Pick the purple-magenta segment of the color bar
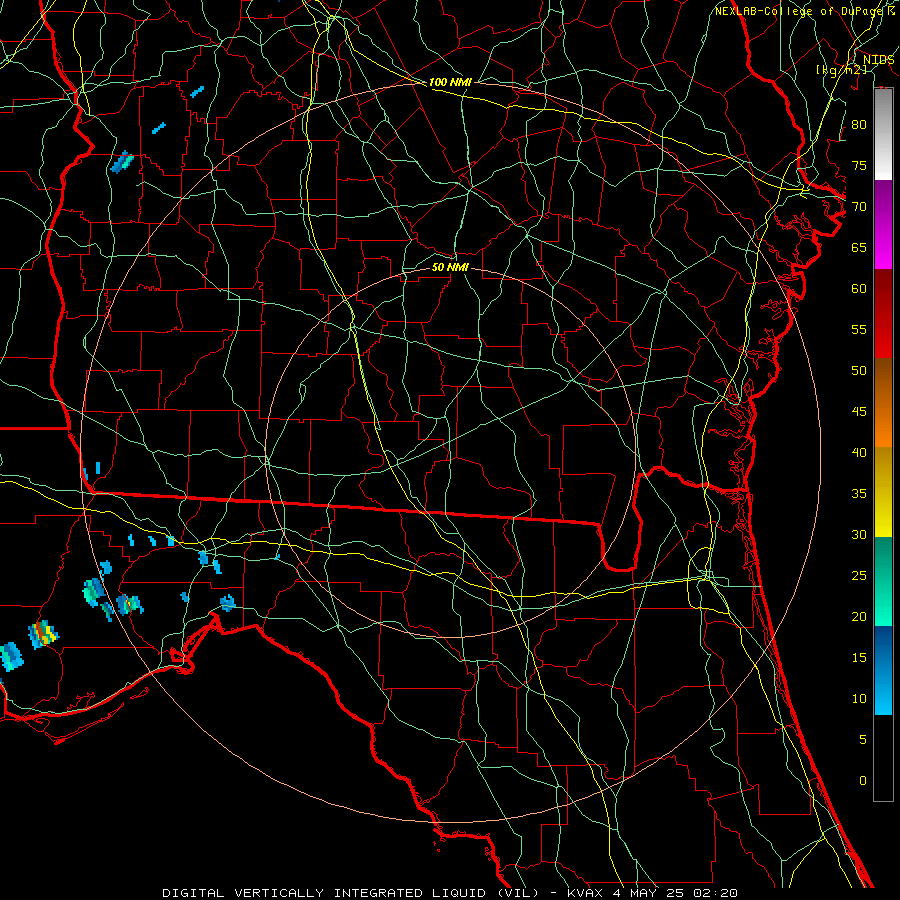 [x=883, y=224]
